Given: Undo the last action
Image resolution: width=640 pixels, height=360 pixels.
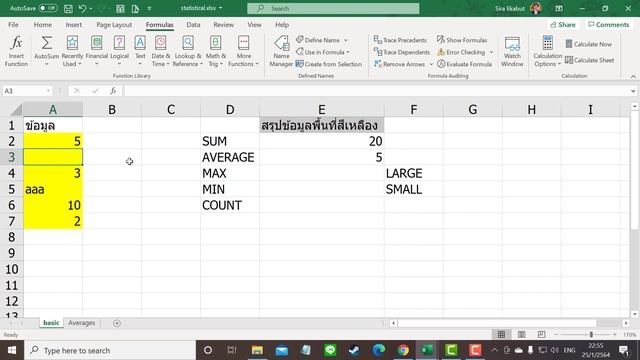Looking at the screenshot, I should (82, 8).
